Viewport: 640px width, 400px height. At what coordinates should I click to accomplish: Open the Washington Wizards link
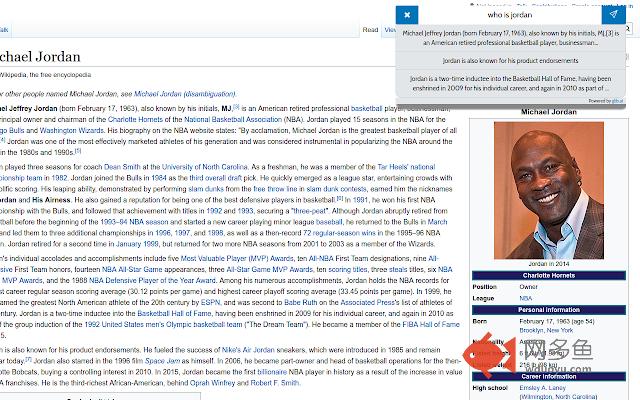[x=71, y=131]
